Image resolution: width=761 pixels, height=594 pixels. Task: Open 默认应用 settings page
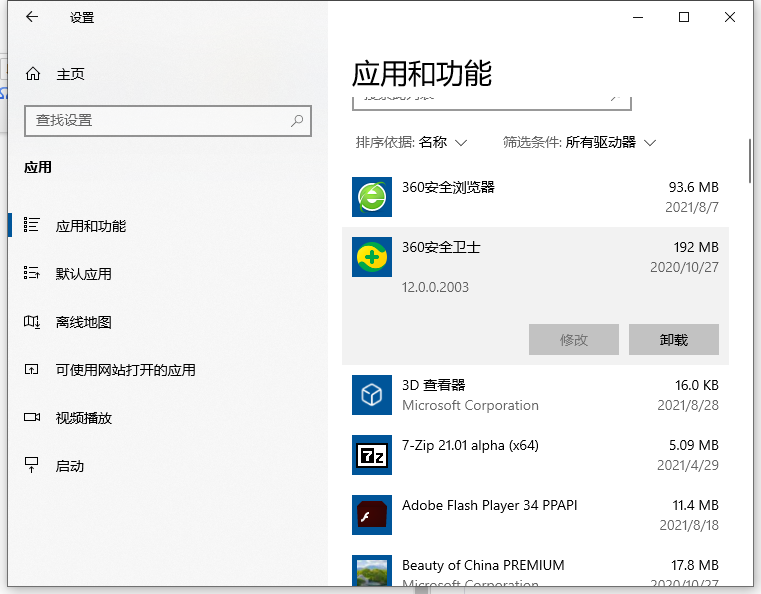point(83,274)
